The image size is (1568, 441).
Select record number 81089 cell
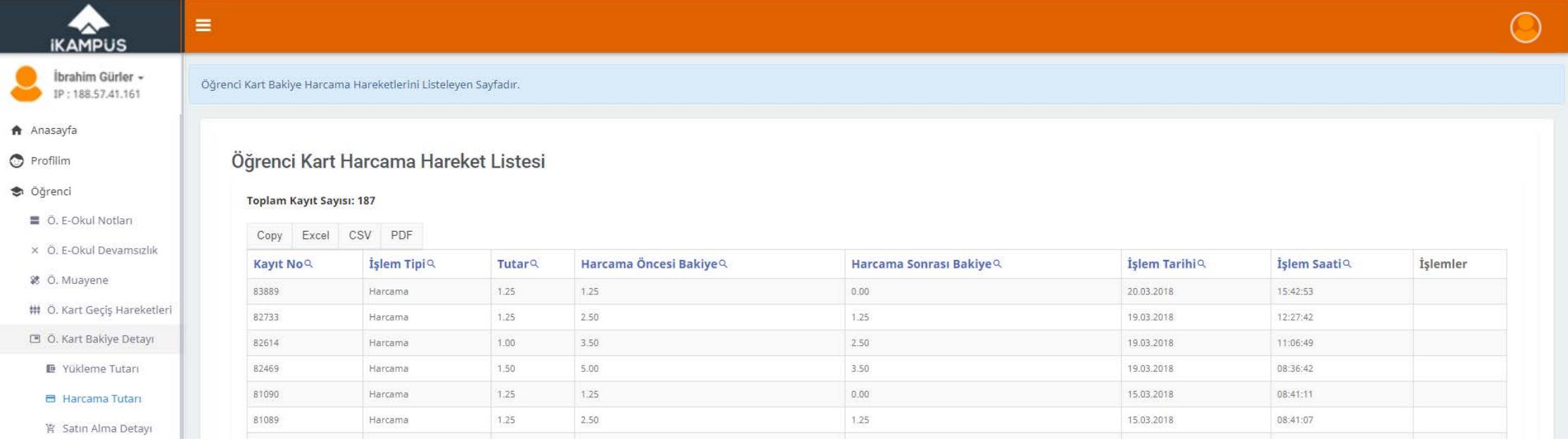click(305, 420)
